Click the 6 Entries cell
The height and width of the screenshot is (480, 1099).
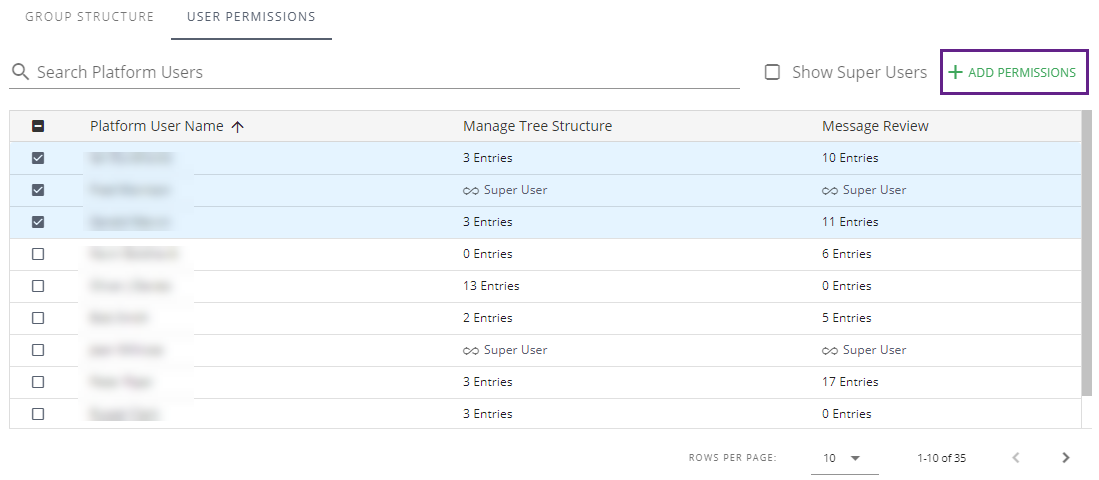coord(847,254)
